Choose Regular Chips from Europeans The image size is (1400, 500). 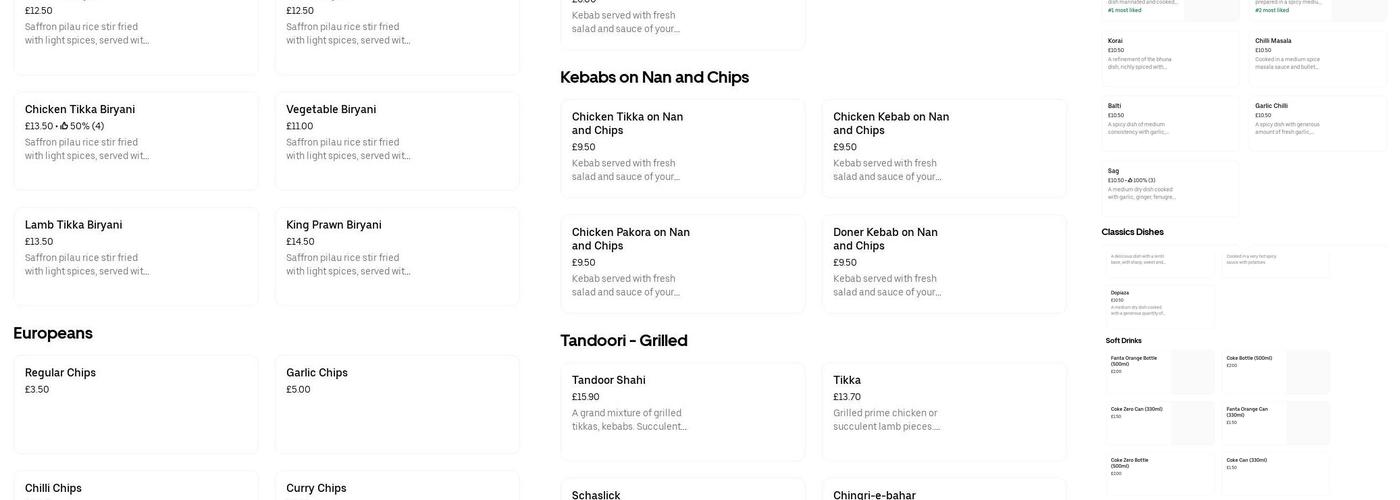pyautogui.click(x=135, y=403)
